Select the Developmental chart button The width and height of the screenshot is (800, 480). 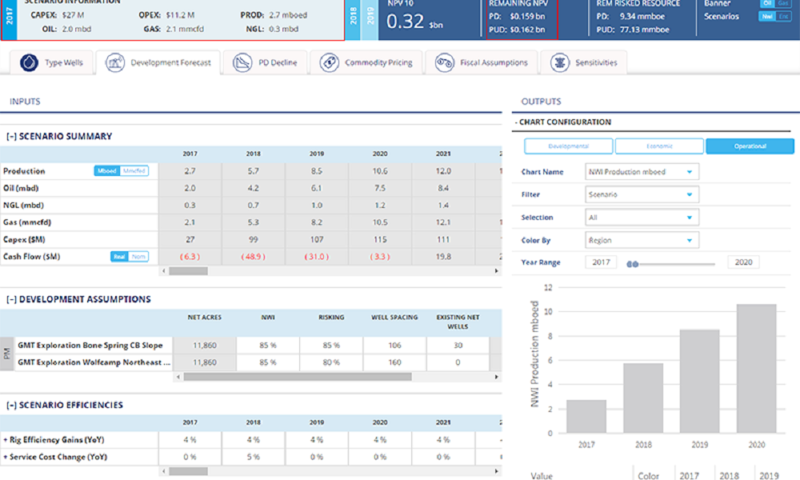pos(568,146)
